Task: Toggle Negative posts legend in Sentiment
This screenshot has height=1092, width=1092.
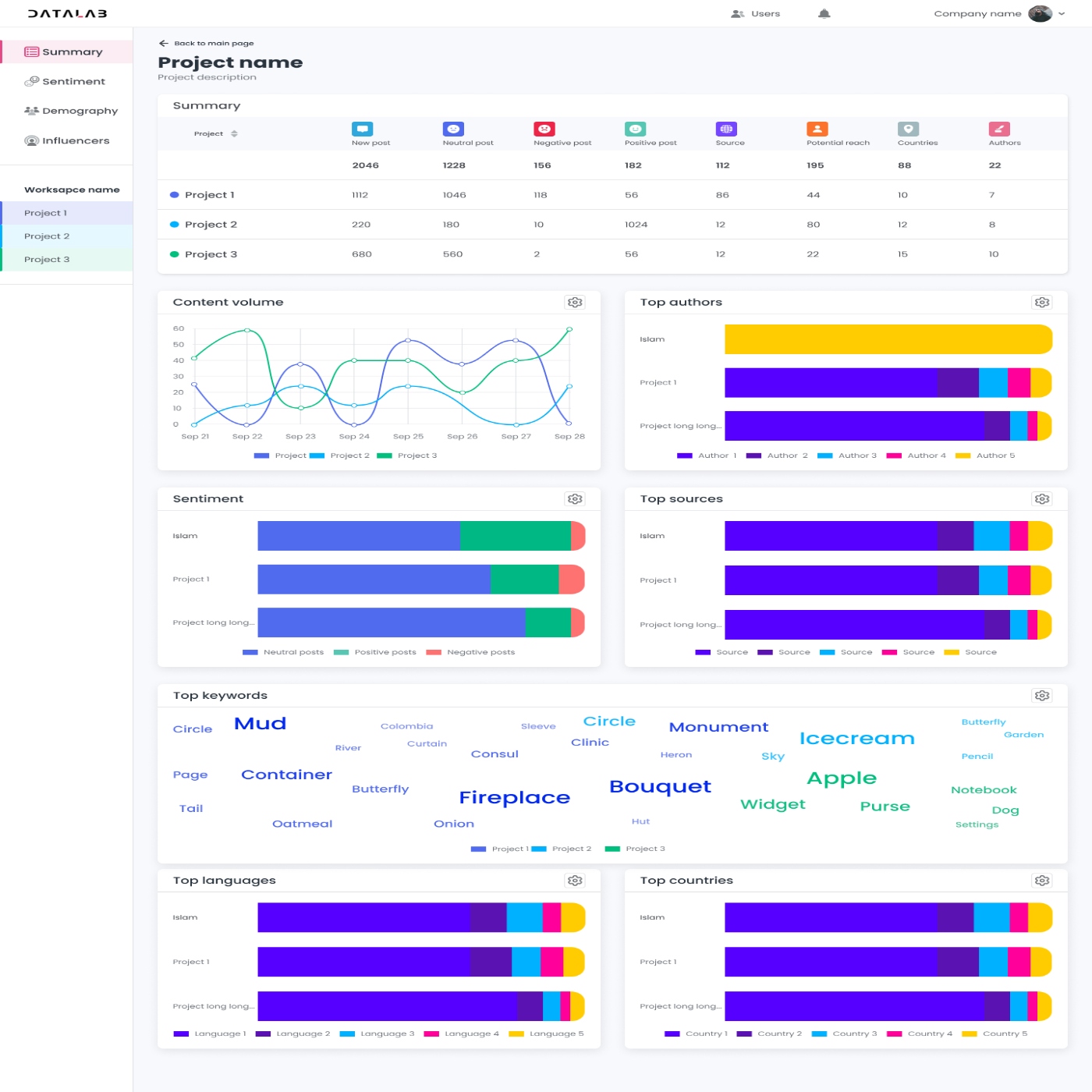Action: (x=471, y=652)
